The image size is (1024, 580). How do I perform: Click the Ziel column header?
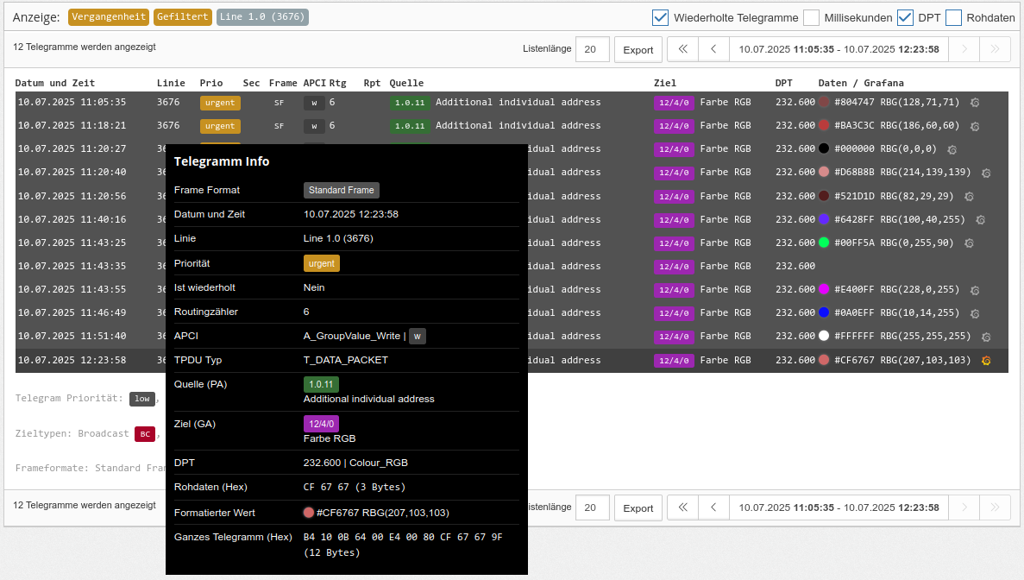(x=665, y=83)
